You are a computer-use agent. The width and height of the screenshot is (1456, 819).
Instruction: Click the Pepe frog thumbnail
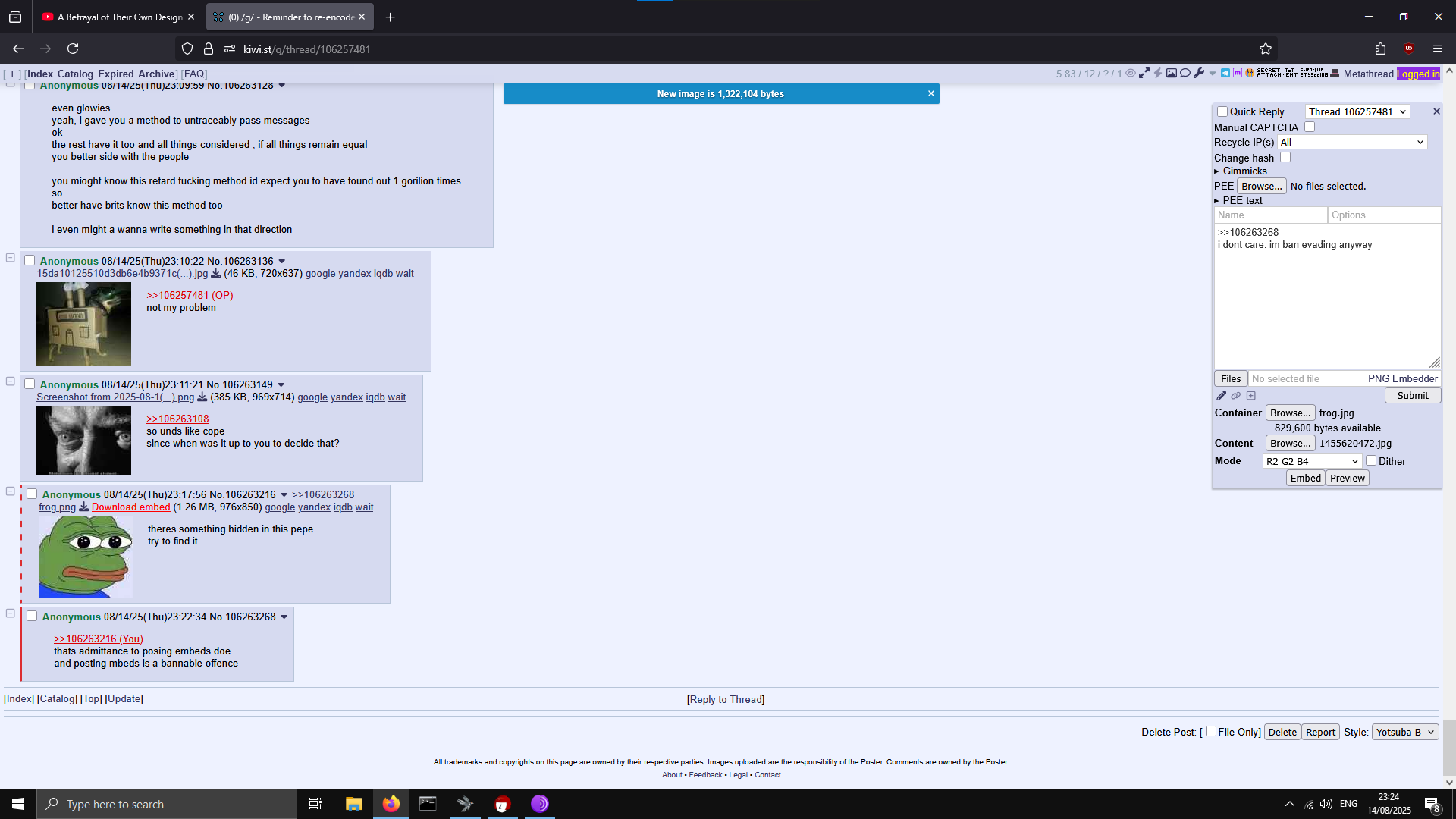pos(85,557)
